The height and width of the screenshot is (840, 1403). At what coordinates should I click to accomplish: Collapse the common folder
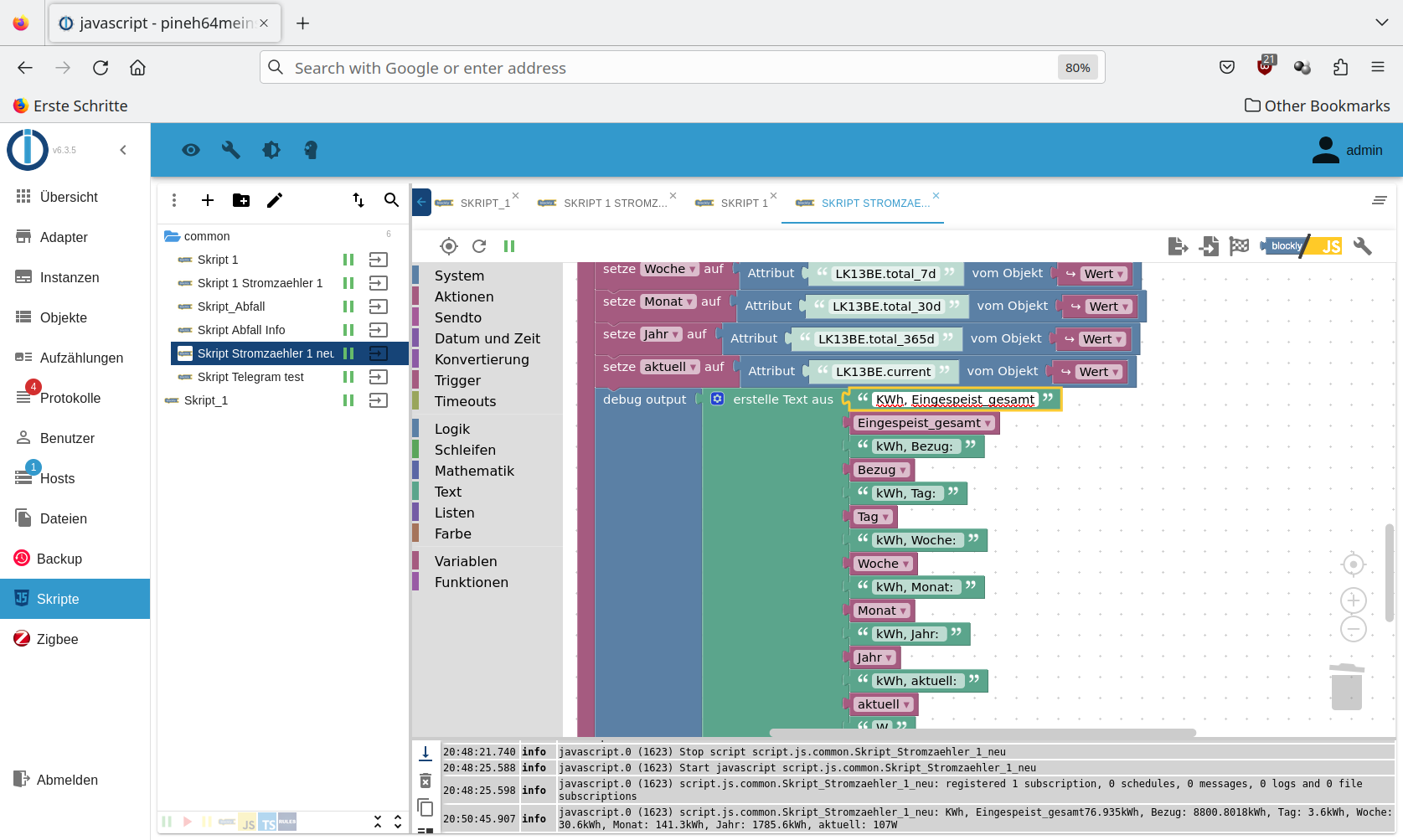[173, 236]
